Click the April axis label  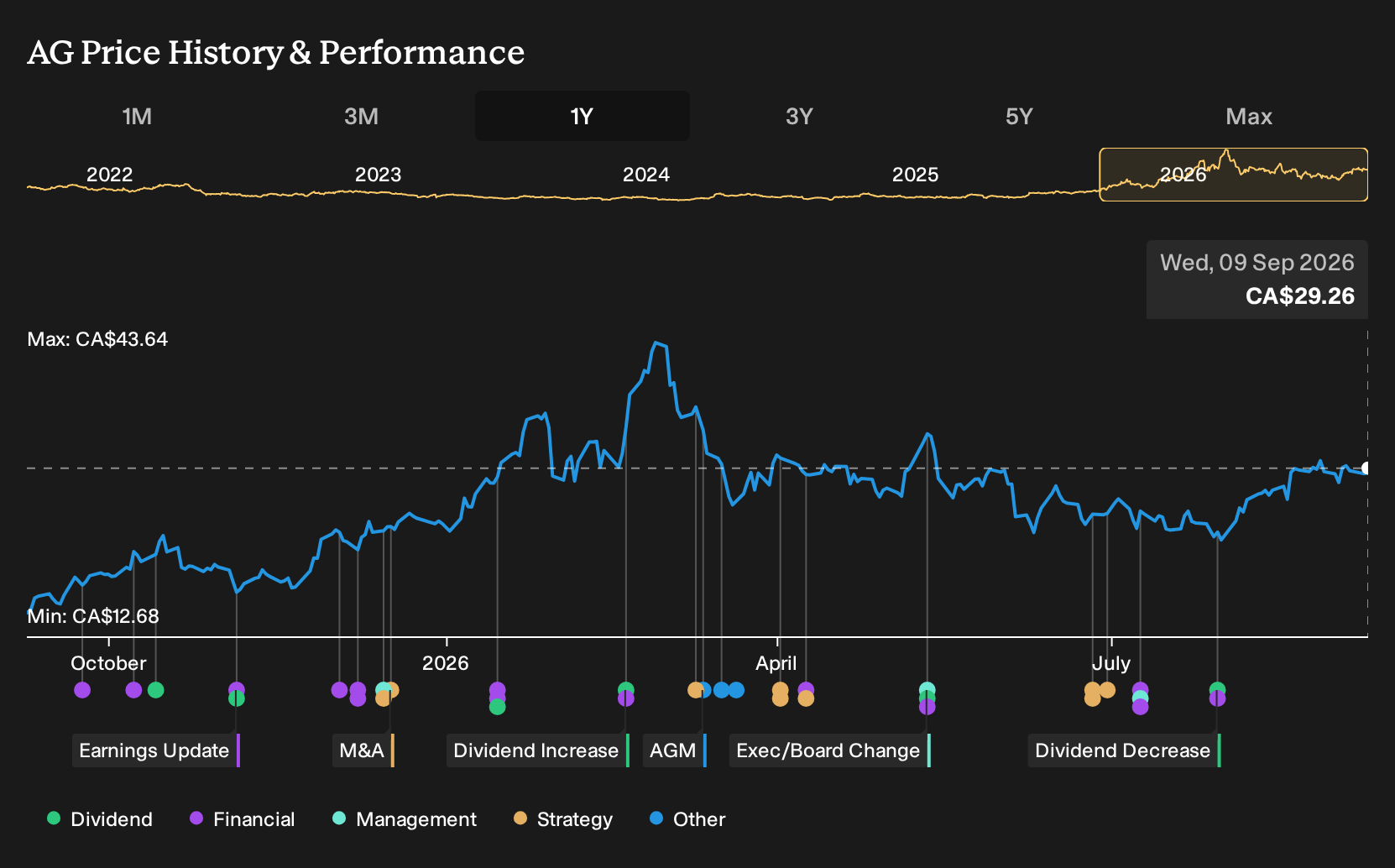(776, 663)
